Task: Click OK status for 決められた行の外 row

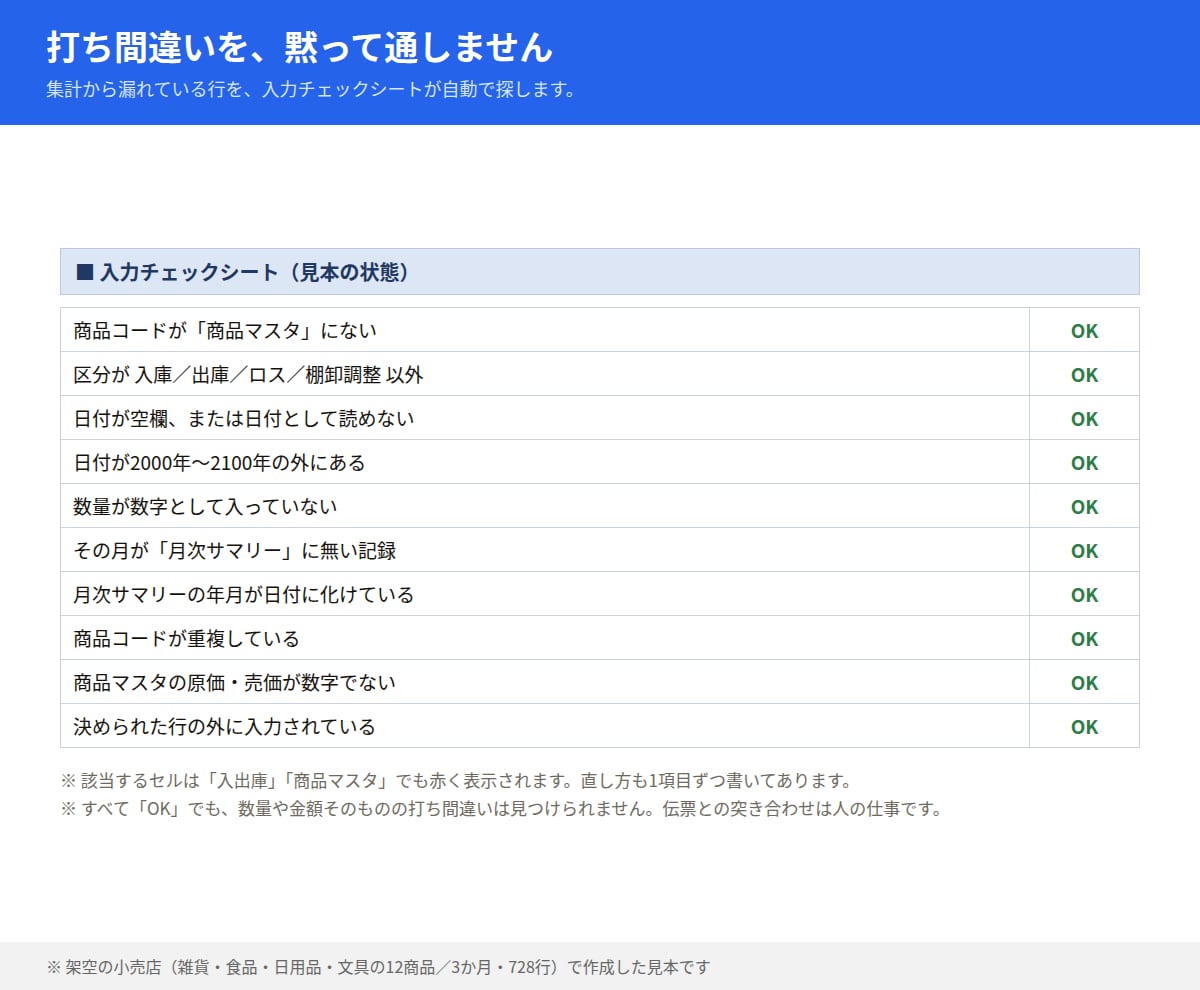Action: coord(1084,727)
